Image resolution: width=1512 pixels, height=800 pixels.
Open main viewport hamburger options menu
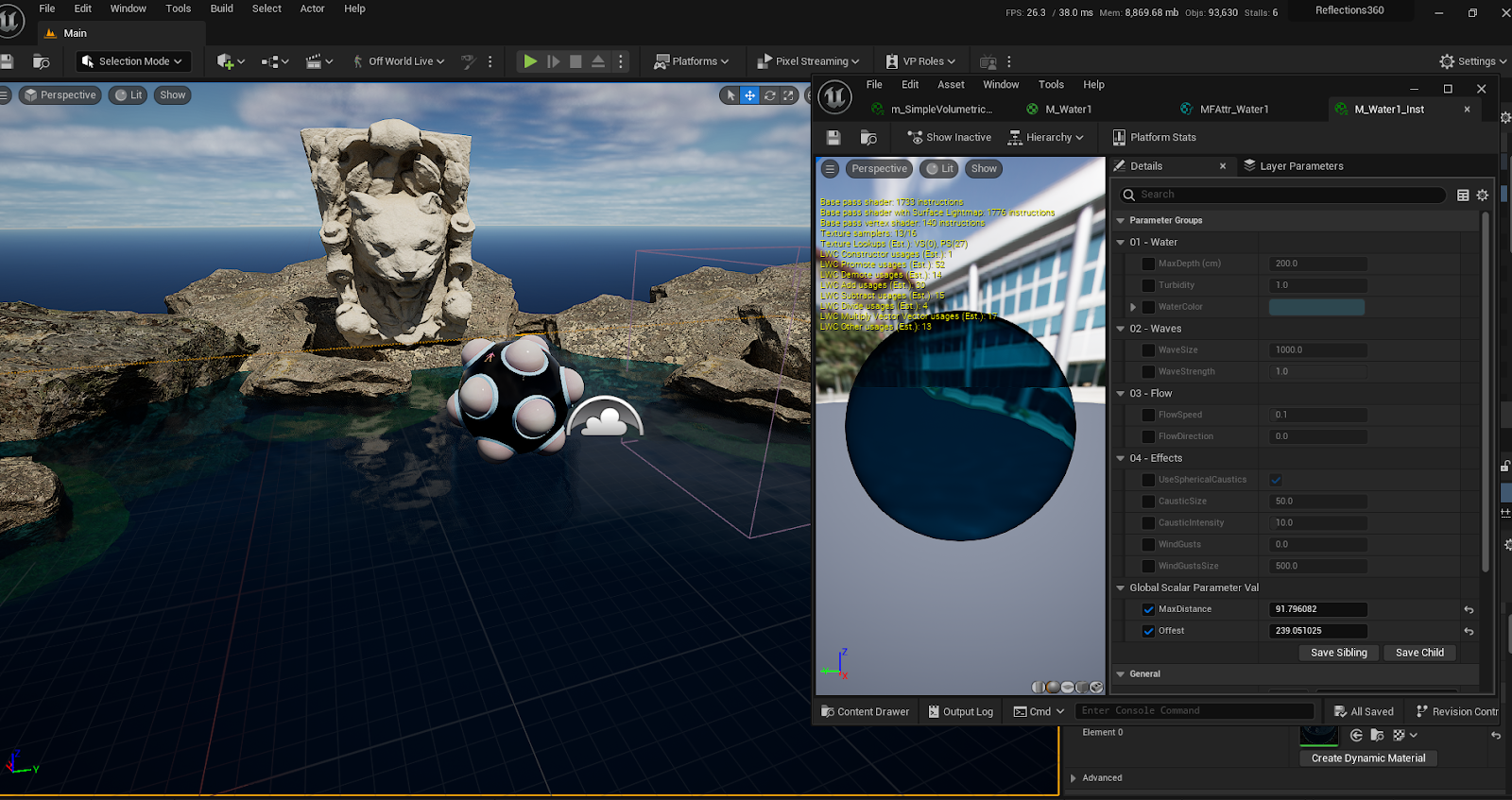coord(5,95)
